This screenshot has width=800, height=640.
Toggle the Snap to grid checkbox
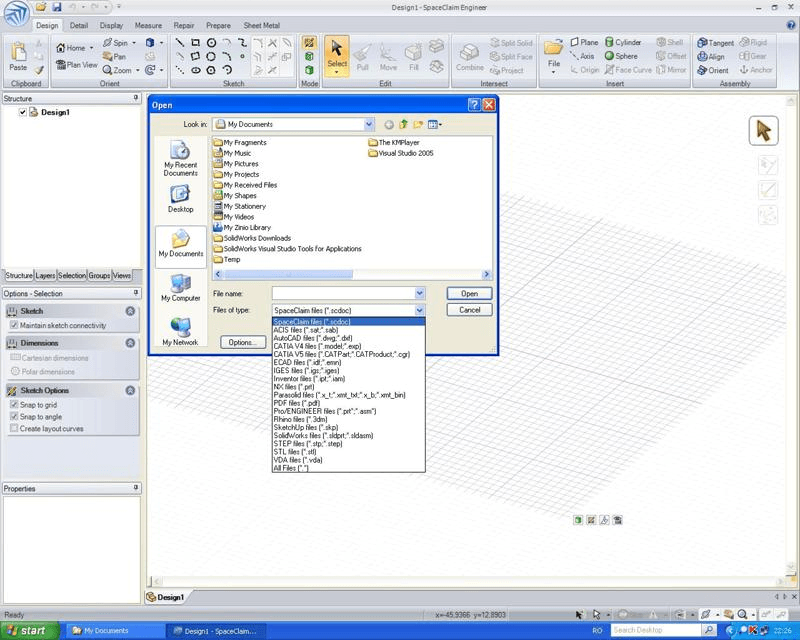pos(14,404)
